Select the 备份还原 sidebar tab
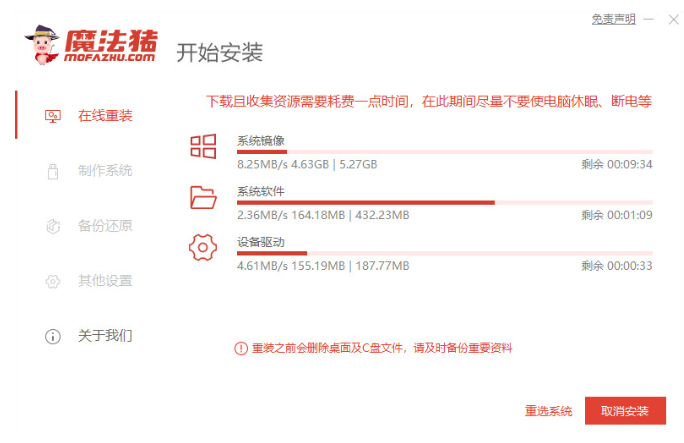This screenshot has width=684, height=443. (105, 226)
